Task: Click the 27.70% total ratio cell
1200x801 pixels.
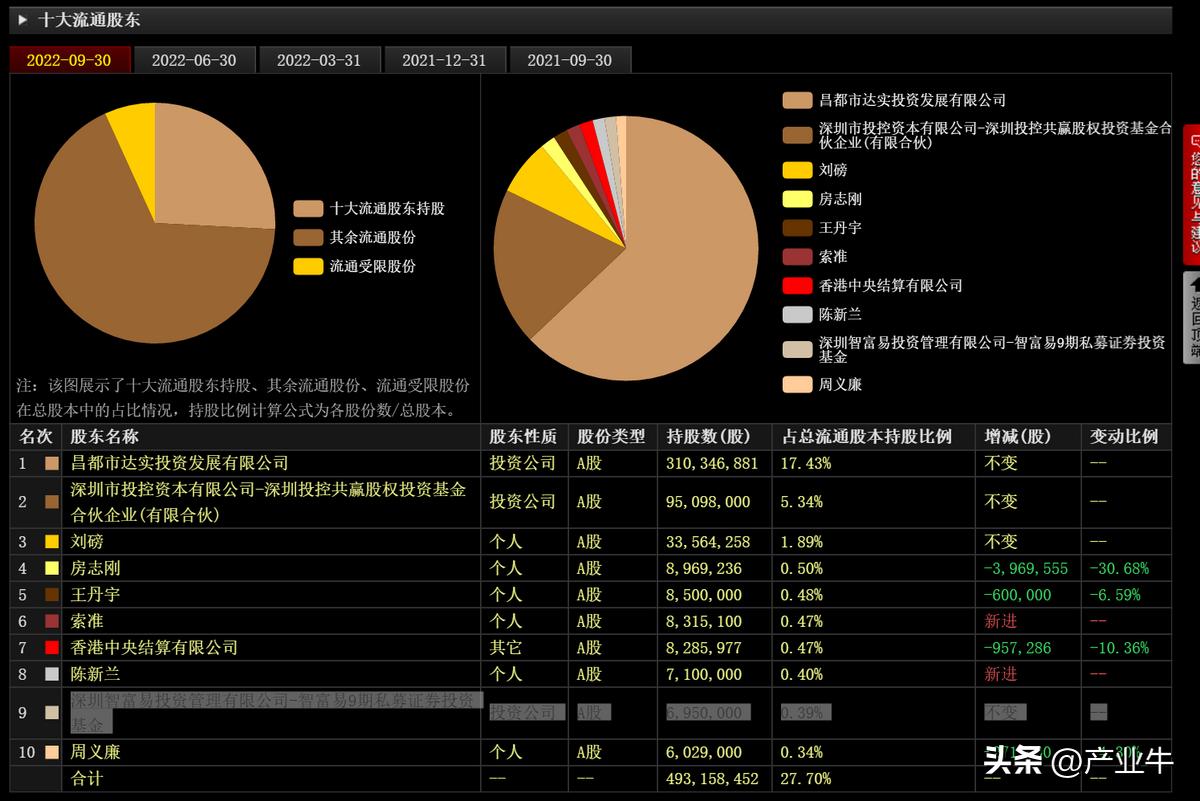Action: coord(805,778)
